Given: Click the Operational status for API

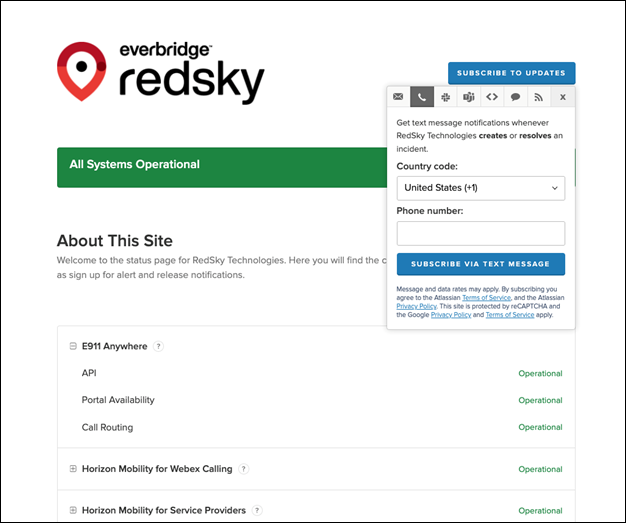Looking at the screenshot, I should click(x=540, y=374).
